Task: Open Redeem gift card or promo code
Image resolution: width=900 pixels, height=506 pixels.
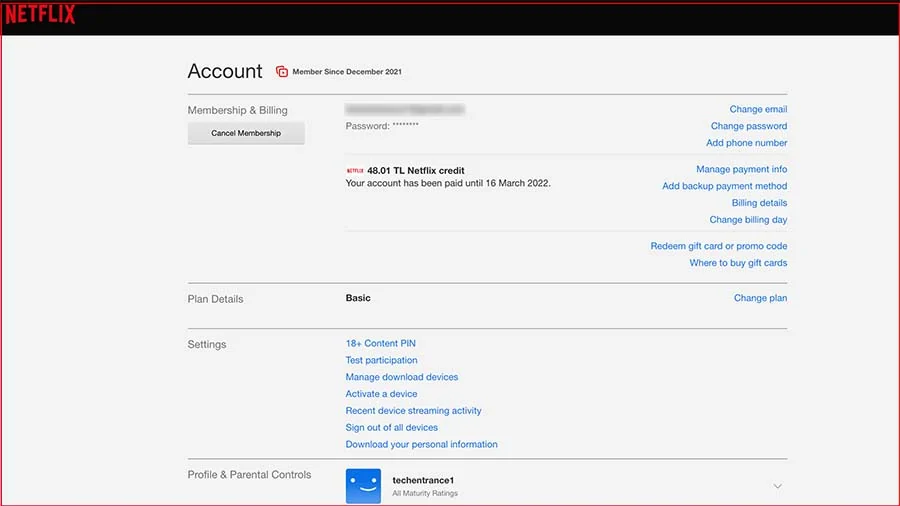Action: point(719,246)
